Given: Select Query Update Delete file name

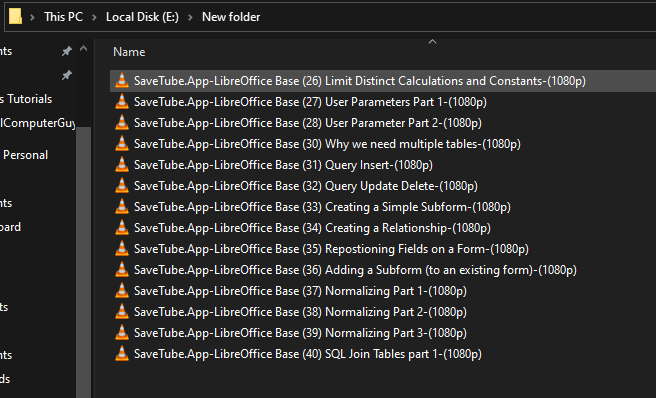Looking at the screenshot, I should tap(306, 186).
